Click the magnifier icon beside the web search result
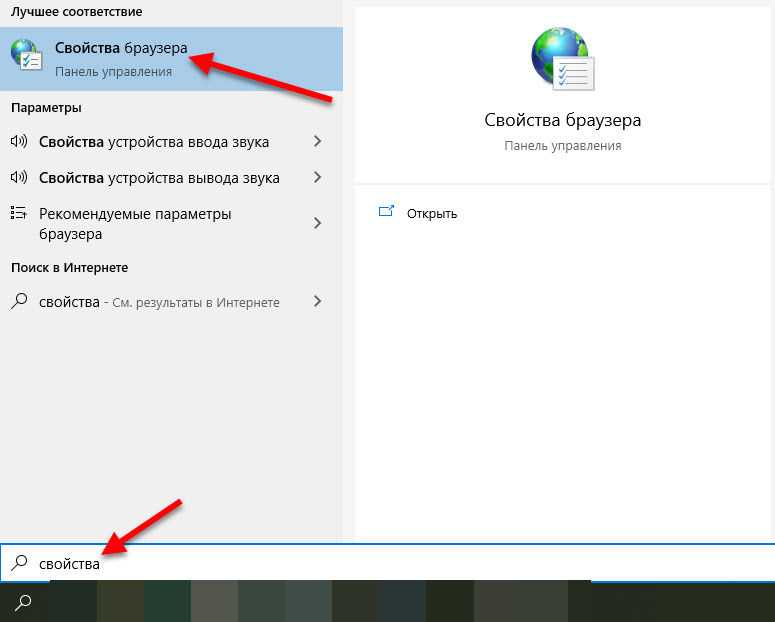Image resolution: width=775 pixels, height=622 pixels. coord(18,302)
